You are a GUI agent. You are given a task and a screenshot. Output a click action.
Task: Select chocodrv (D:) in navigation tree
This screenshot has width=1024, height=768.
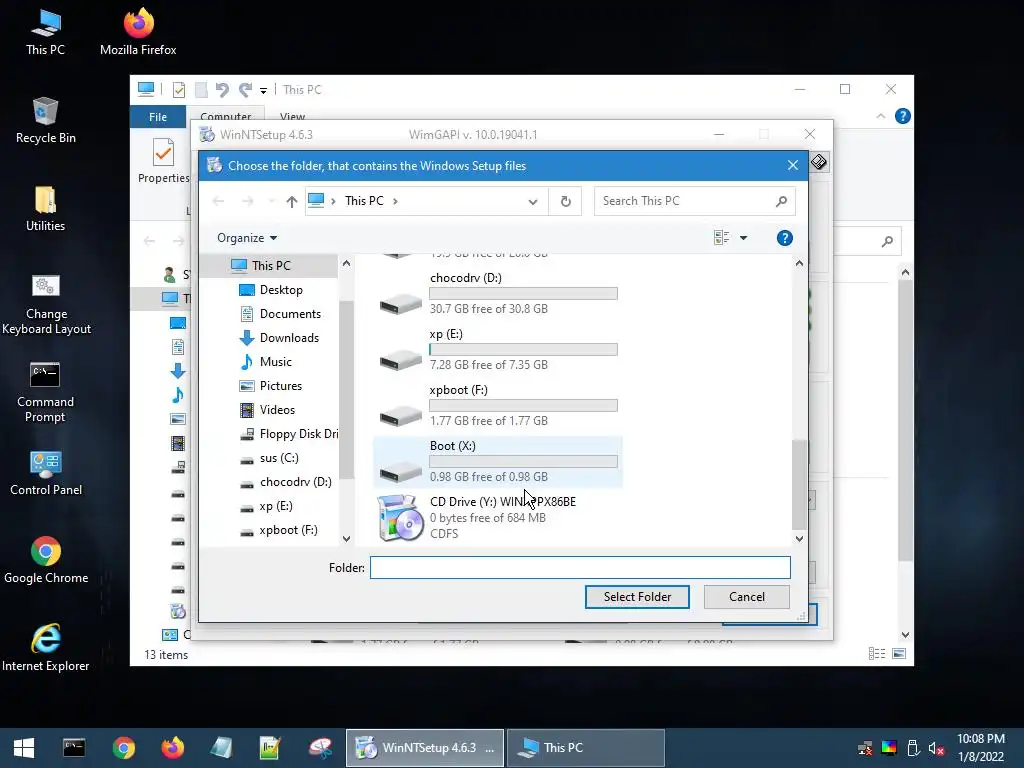[x=295, y=482]
